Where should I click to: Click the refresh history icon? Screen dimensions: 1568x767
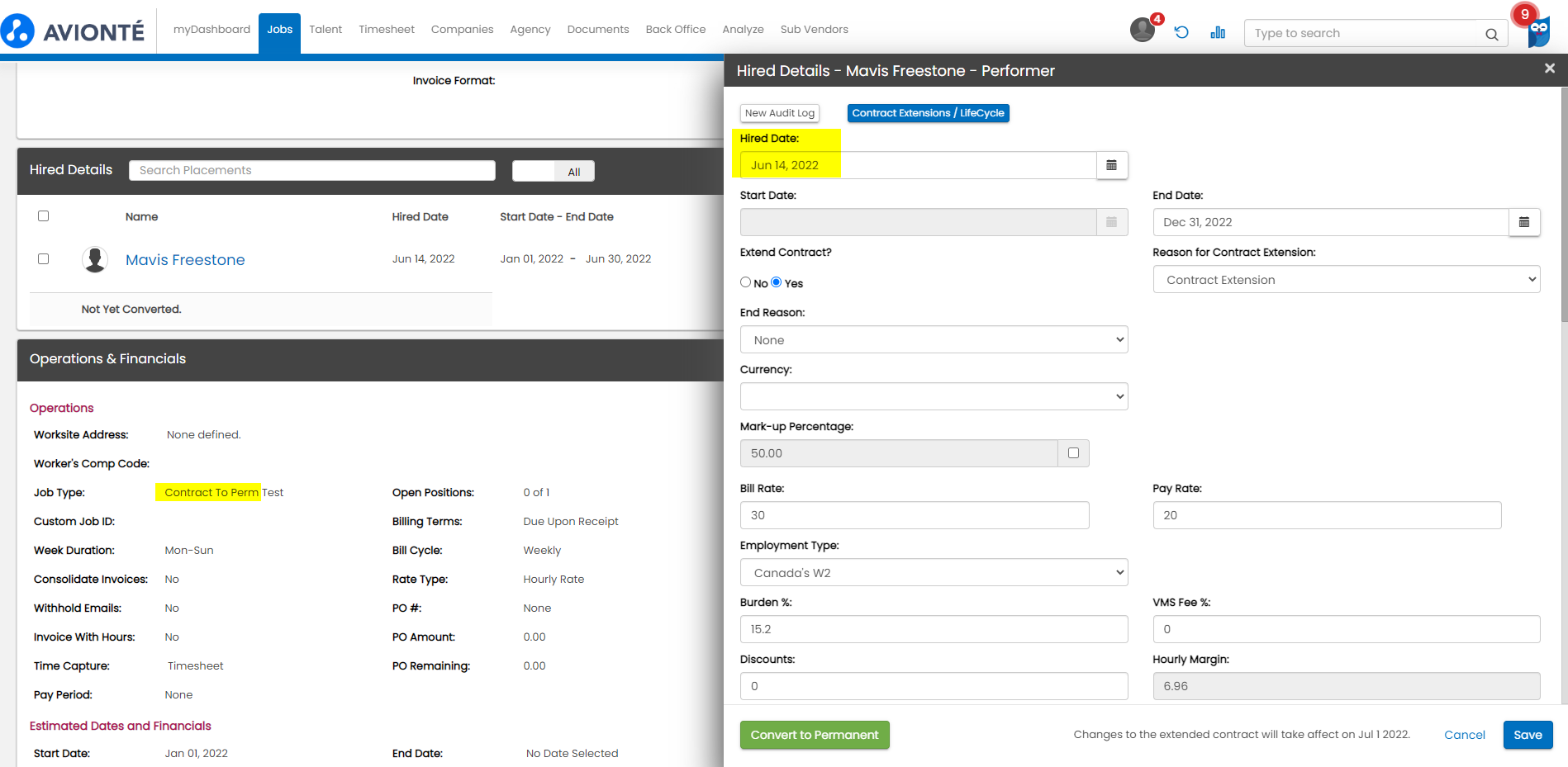click(1181, 32)
